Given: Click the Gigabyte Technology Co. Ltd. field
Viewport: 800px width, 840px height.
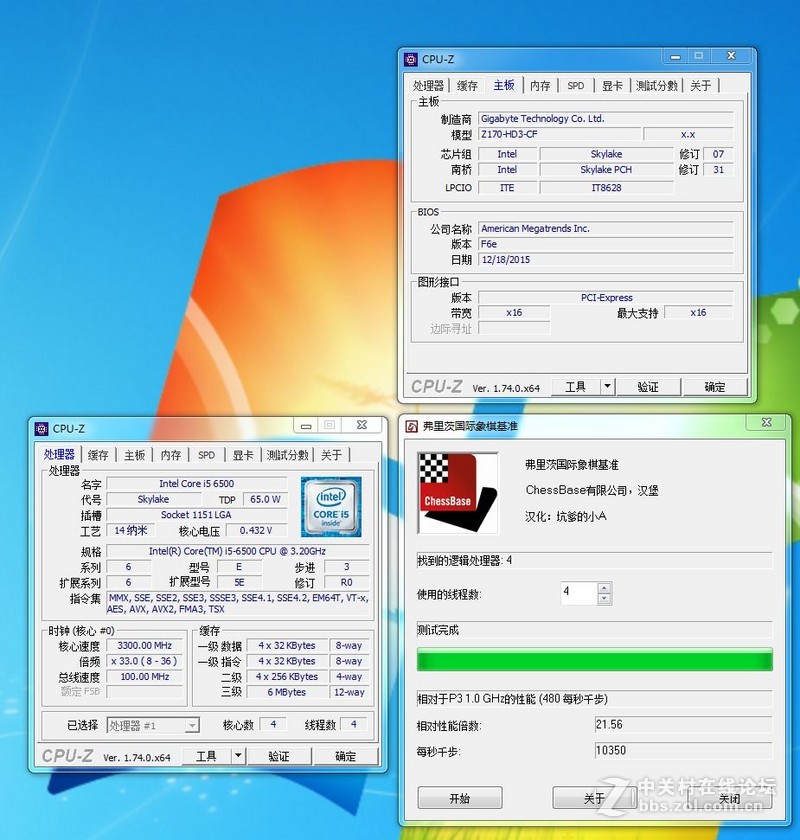Looking at the screenshot, I should point(606,119).
